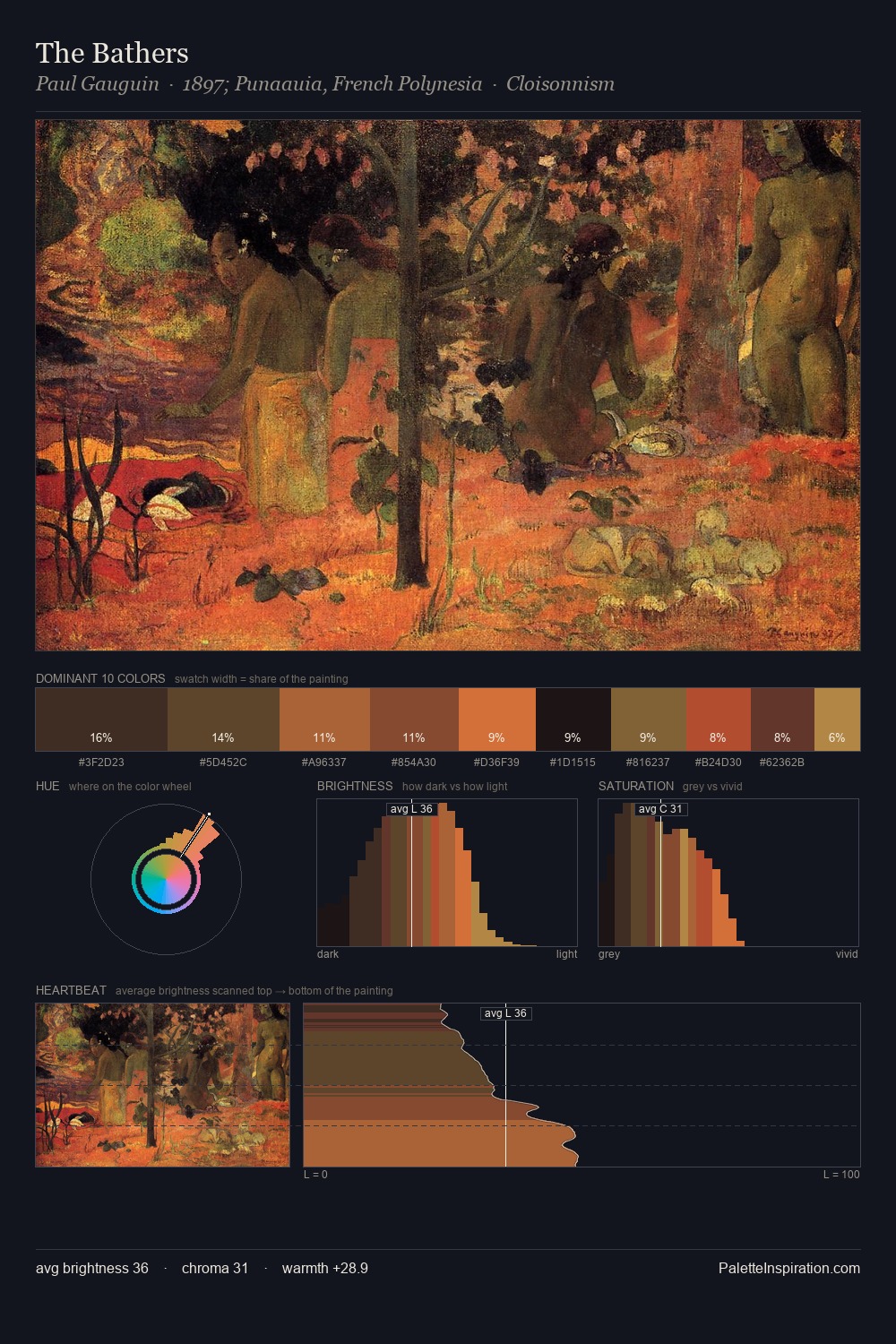The image size is (896, 1344).
Task: Click the 'BRIGHTNESS' section heading
Action: click(355, 786)
